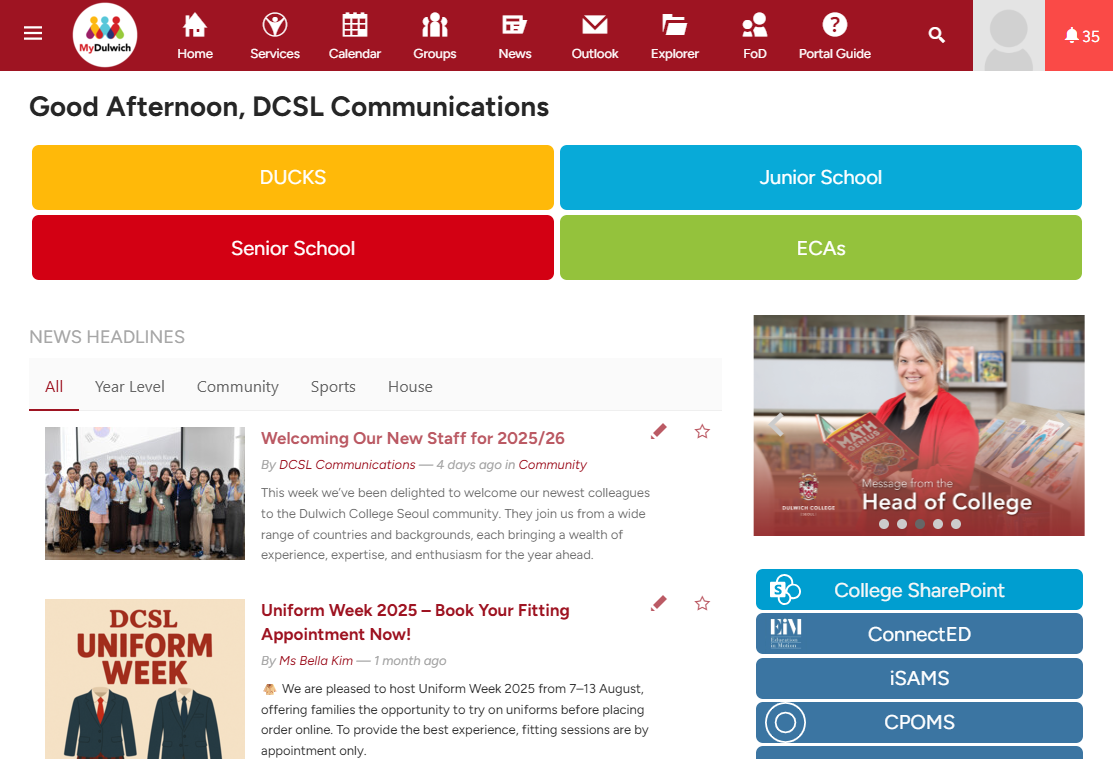Star the Welcoming Our New Staff article
The image size is (1113, 759).
pos(702,432)
